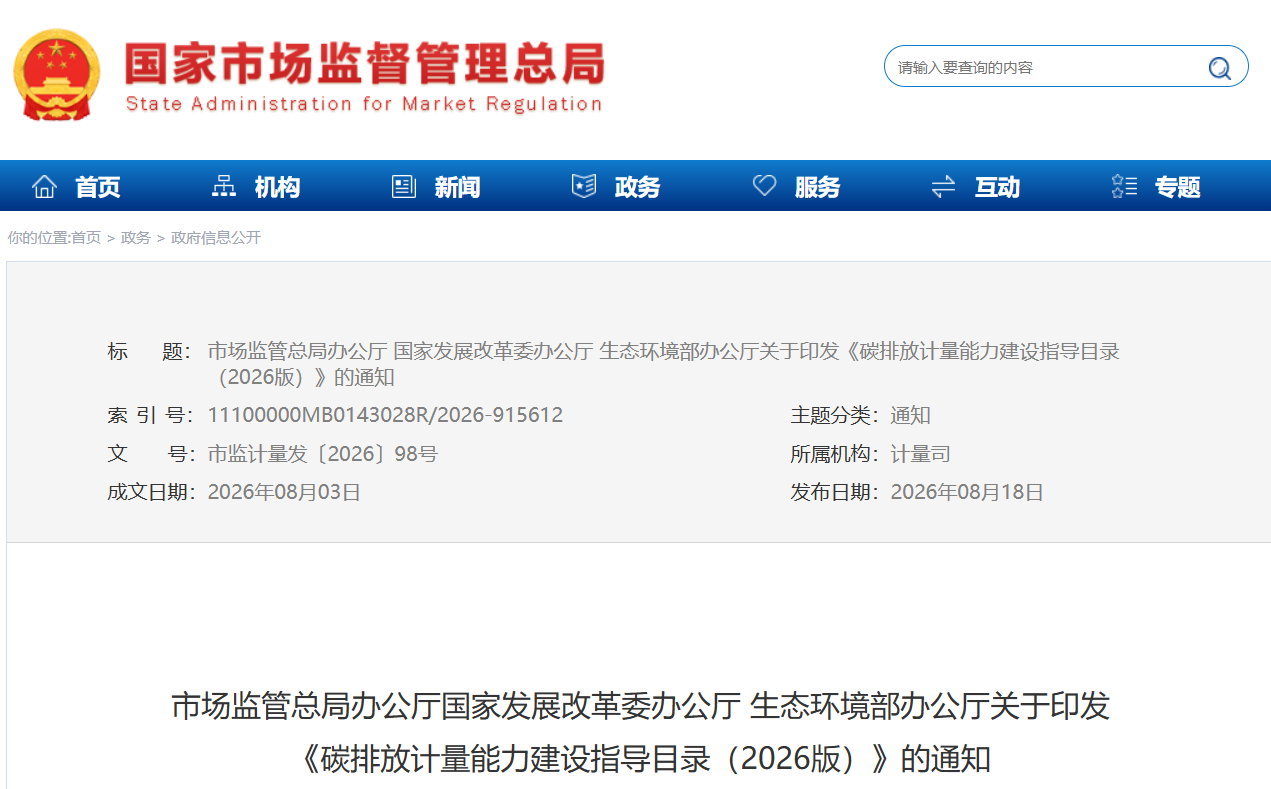Click the heart icon beside 服务

(764, 186)
